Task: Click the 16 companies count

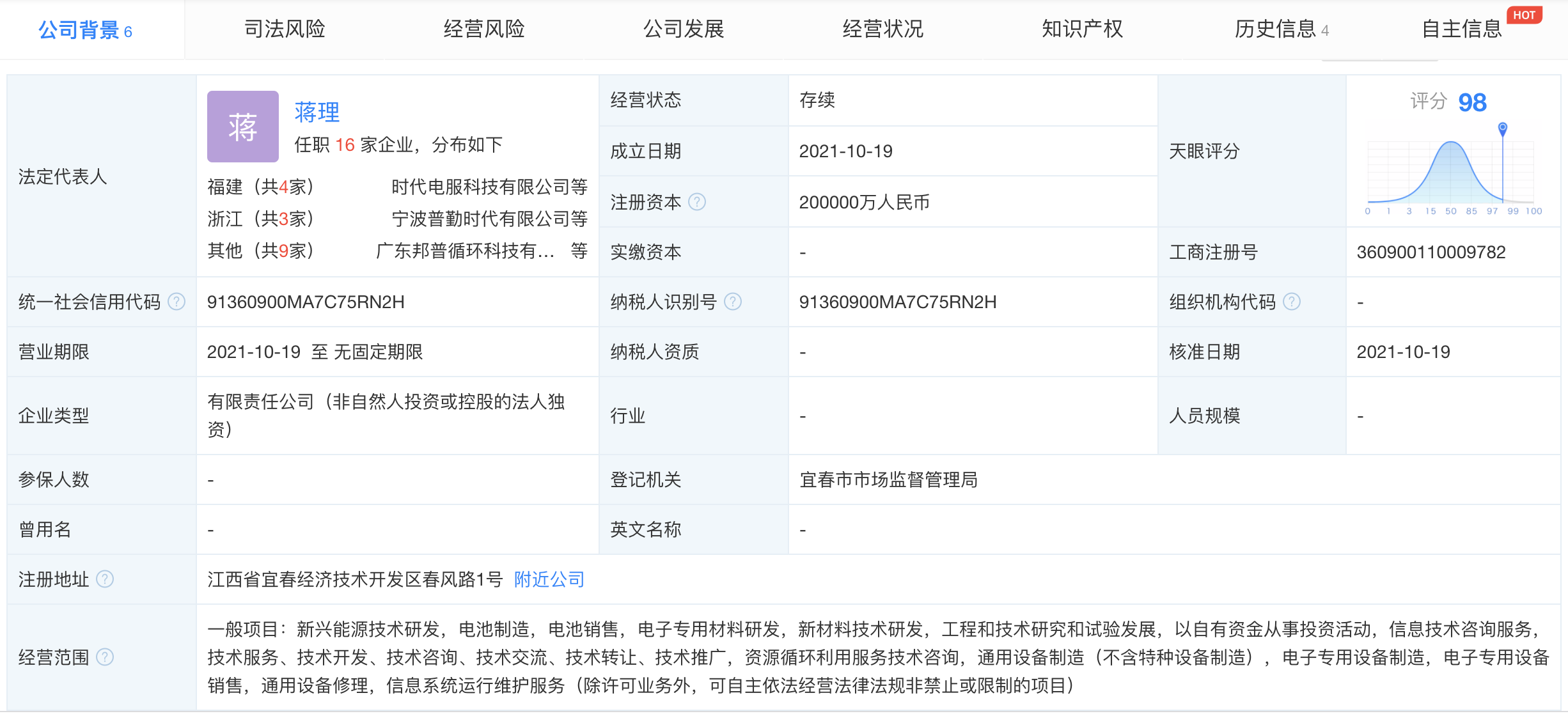Action: tap(345, 145)
